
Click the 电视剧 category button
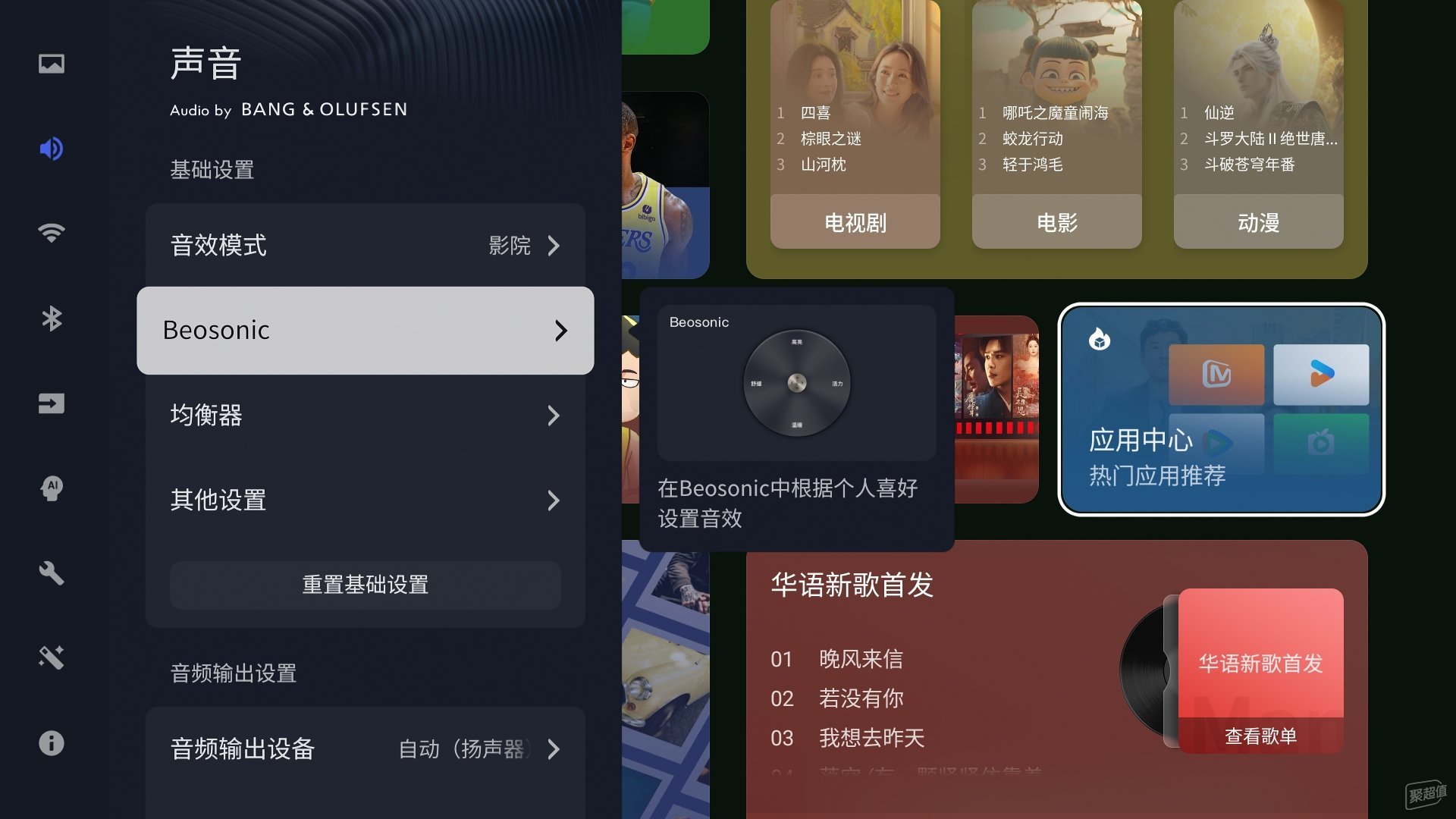pyautogui.click(x=855, y=222)
